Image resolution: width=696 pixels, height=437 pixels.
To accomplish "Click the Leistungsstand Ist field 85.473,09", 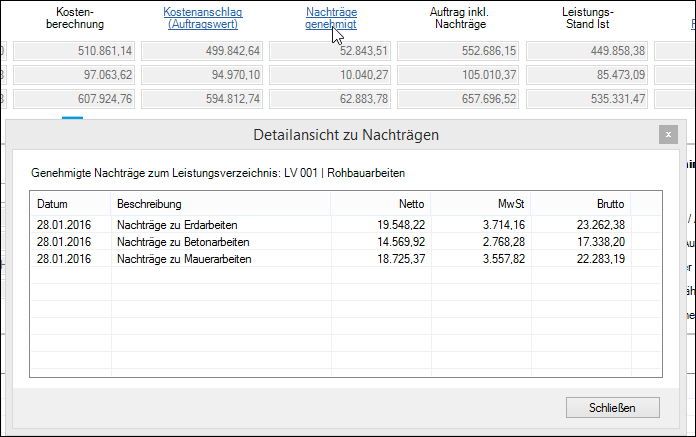I will pyautogui.click(x=587, y=75).
